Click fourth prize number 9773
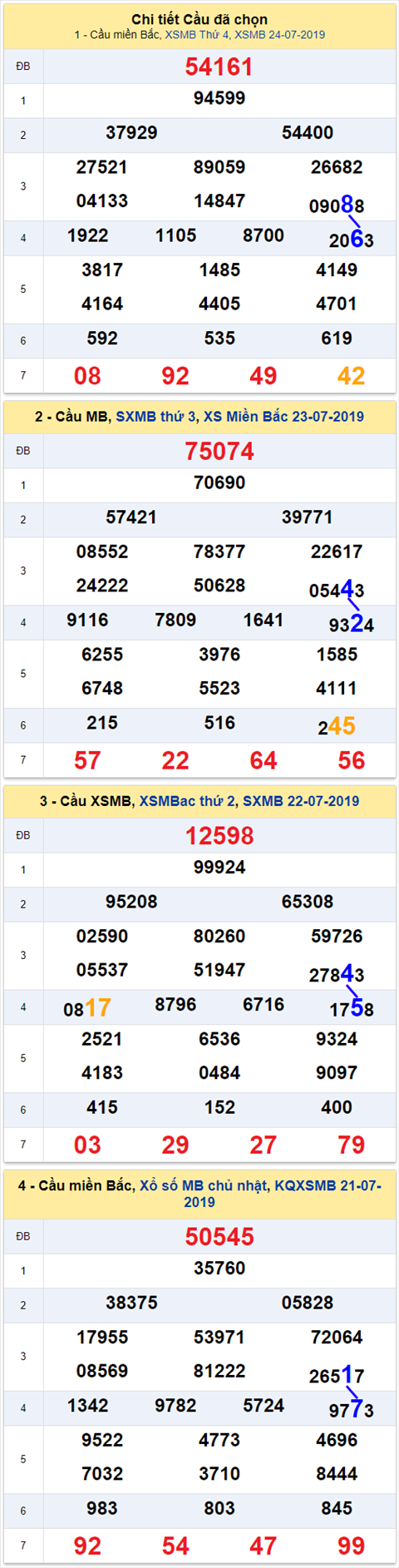 pyautogui.click(x=352, y=1409)
